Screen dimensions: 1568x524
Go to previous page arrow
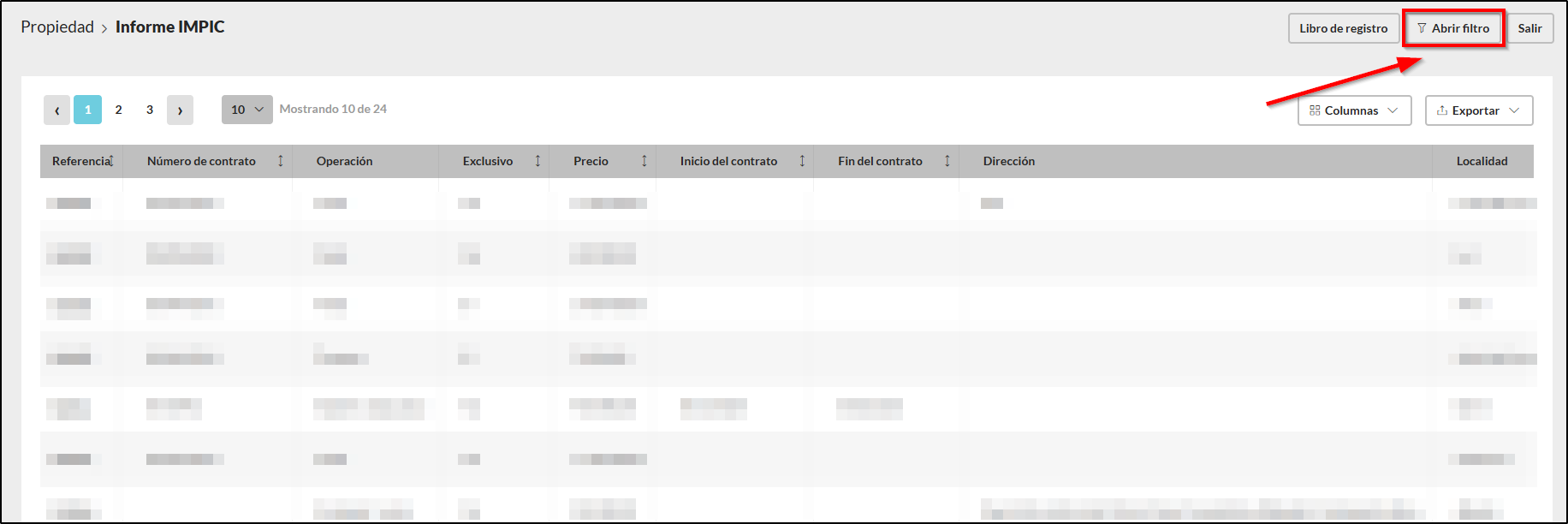coord(56,110)
